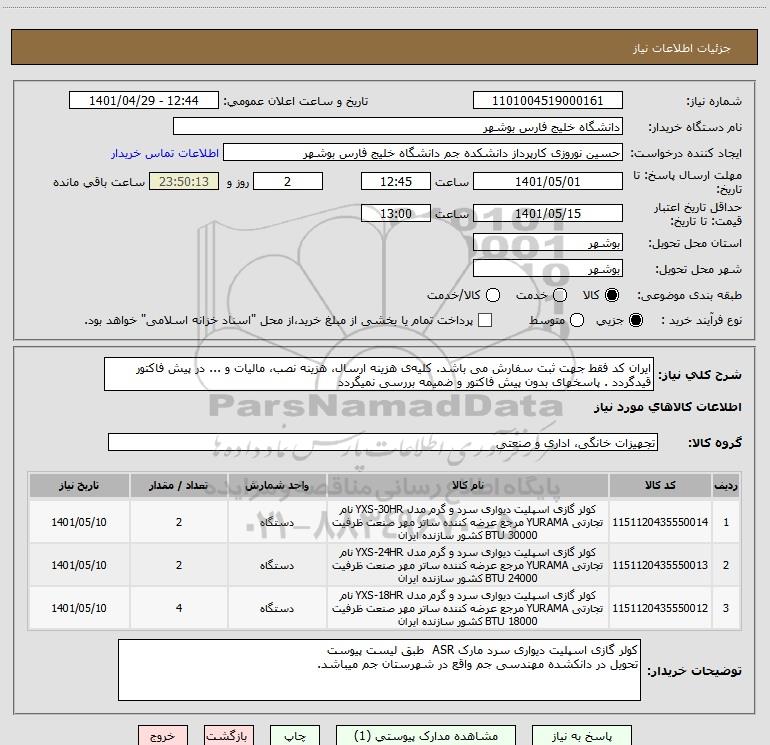The width and height of the screenshot is (770, 745).
Task: Click product code 1151120435550013
Action: pos(660,565)
